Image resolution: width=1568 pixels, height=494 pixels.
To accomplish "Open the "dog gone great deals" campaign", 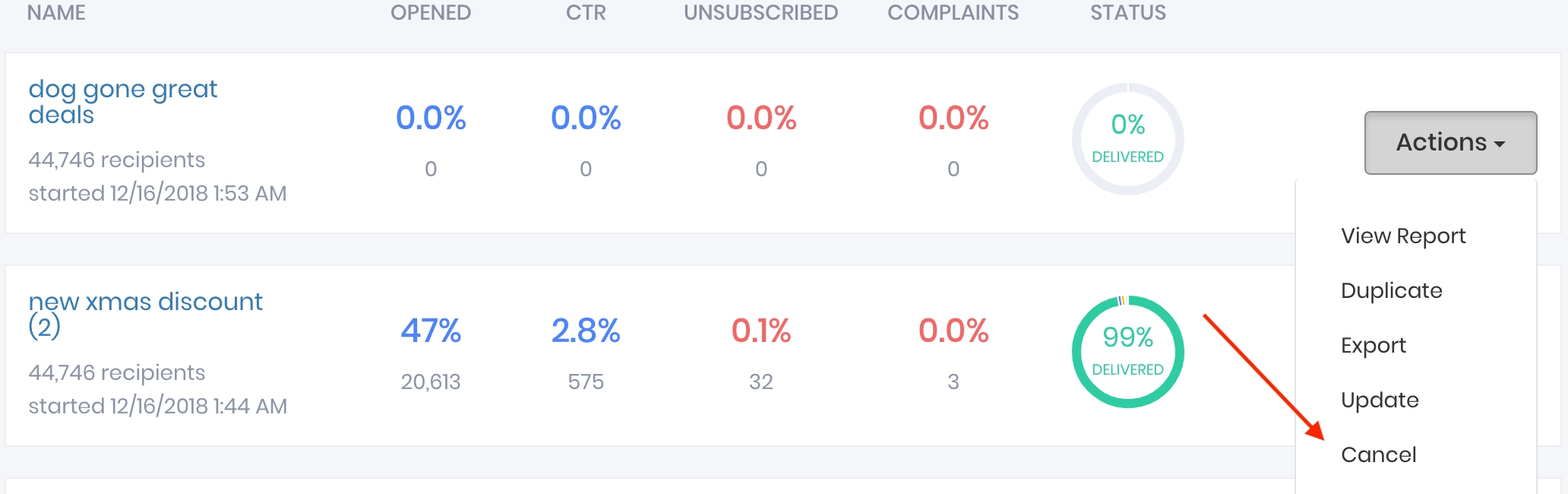I will 122,101.
